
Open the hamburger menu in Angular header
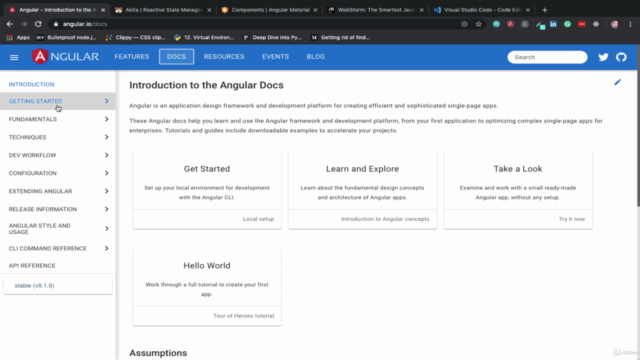point(14,57)
